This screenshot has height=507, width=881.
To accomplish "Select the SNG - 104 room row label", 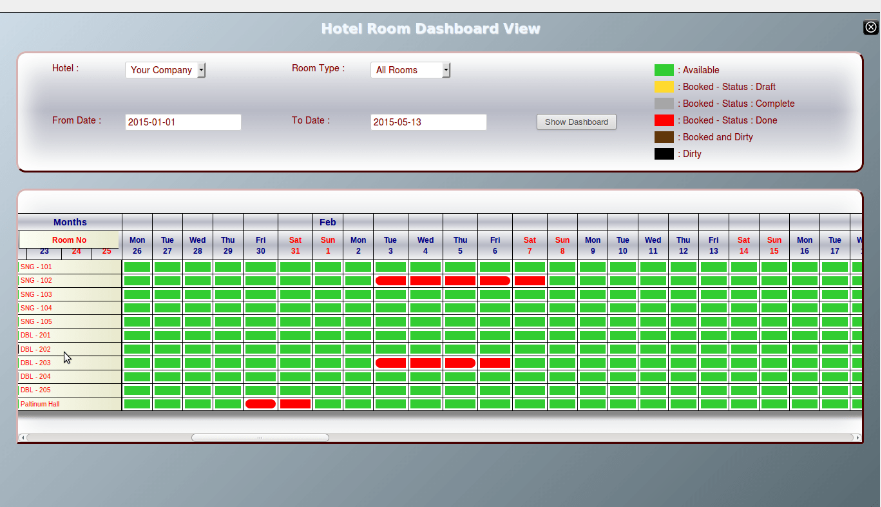I will (37, 308).
